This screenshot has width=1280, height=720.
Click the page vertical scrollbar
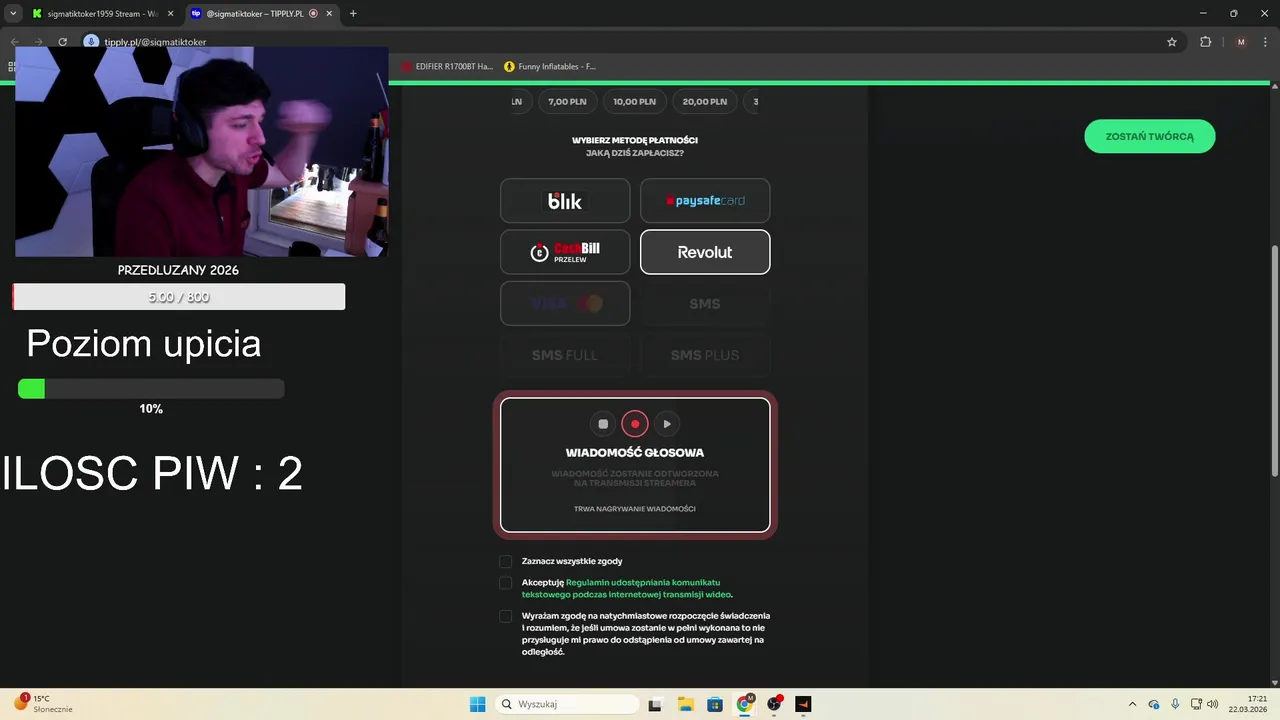pyautogui.click(x=1274, y=360)
